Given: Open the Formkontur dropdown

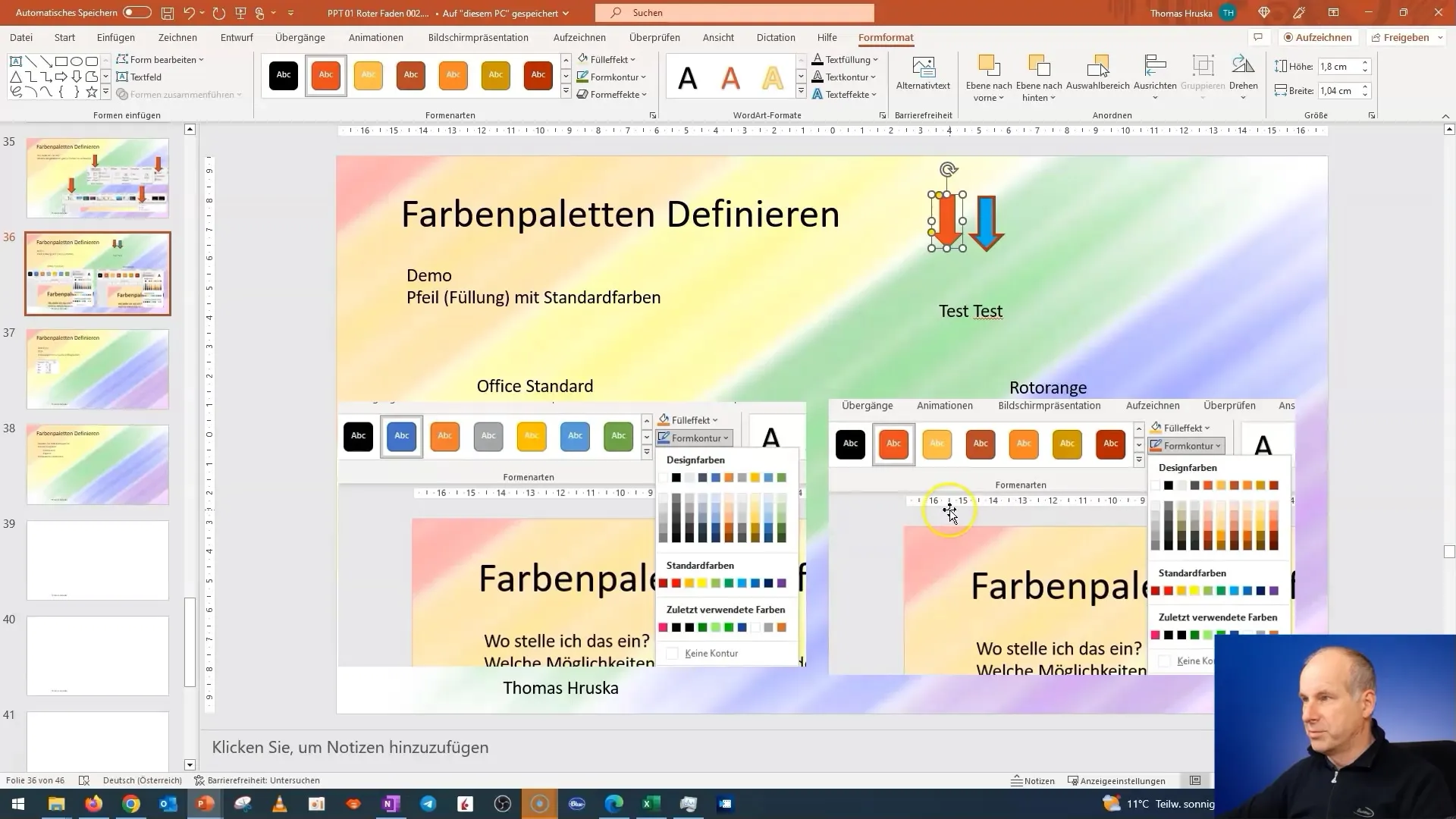Looking at the screenshot, I should pos(612,77).
